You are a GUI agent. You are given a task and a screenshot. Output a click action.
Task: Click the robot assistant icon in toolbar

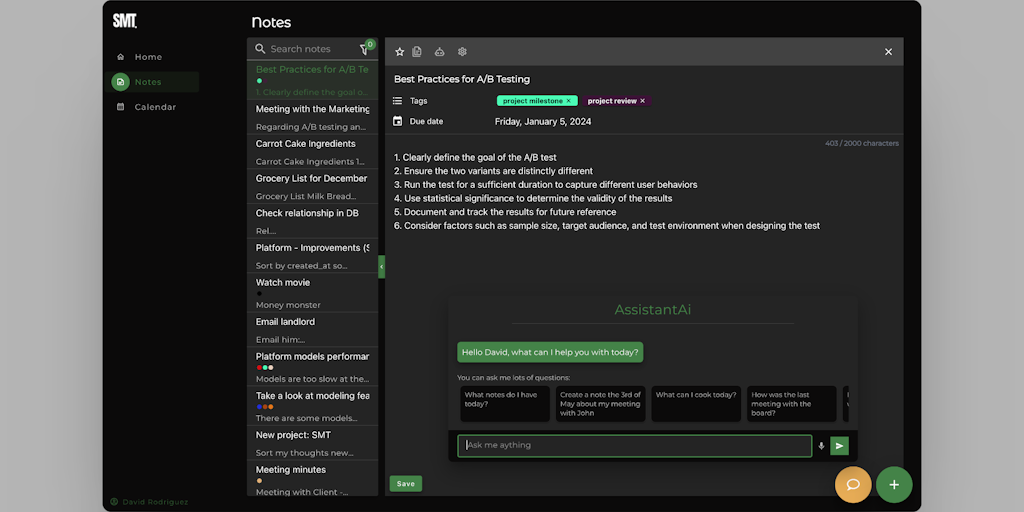tap(439, 52)
